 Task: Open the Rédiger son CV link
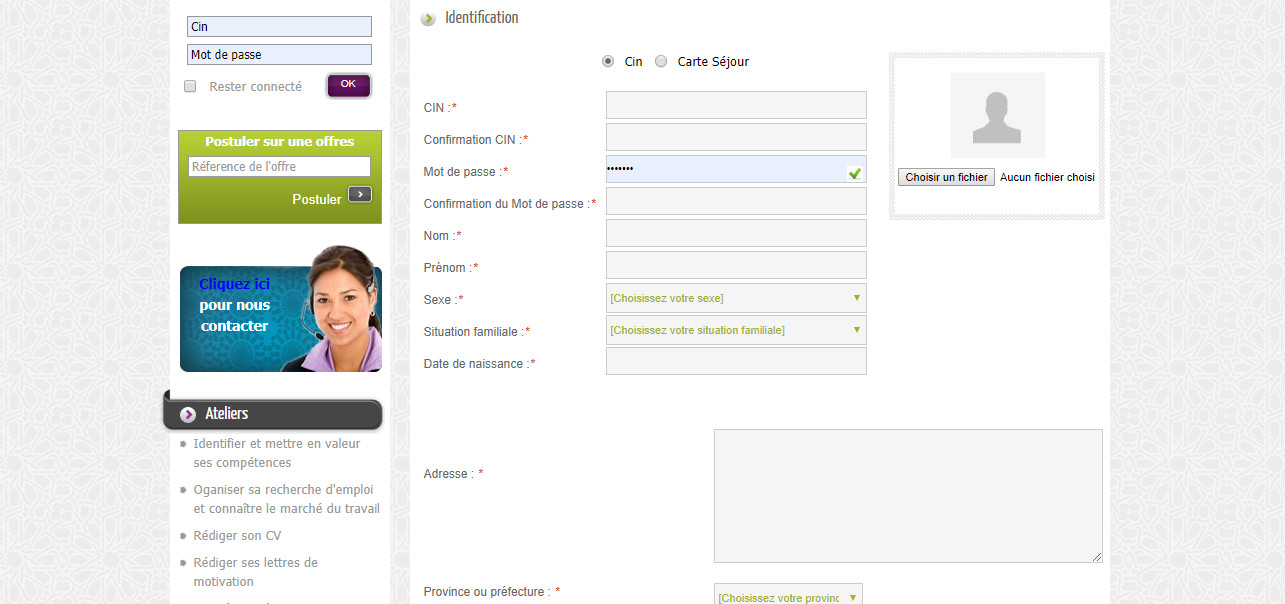(236, 535)
